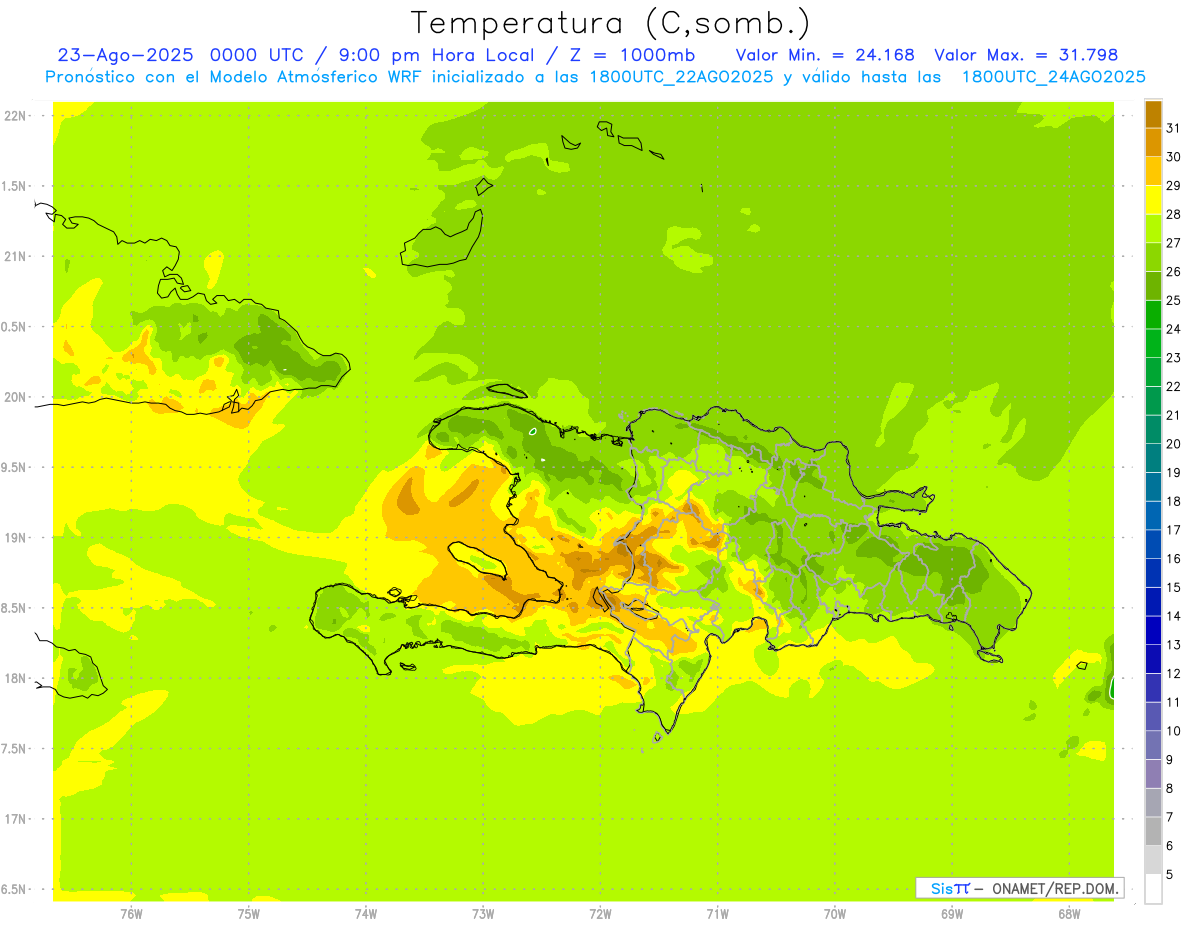The image size is (1200, 927).
Task: Click legend value '31'
Action: (x=1174, y=127)
